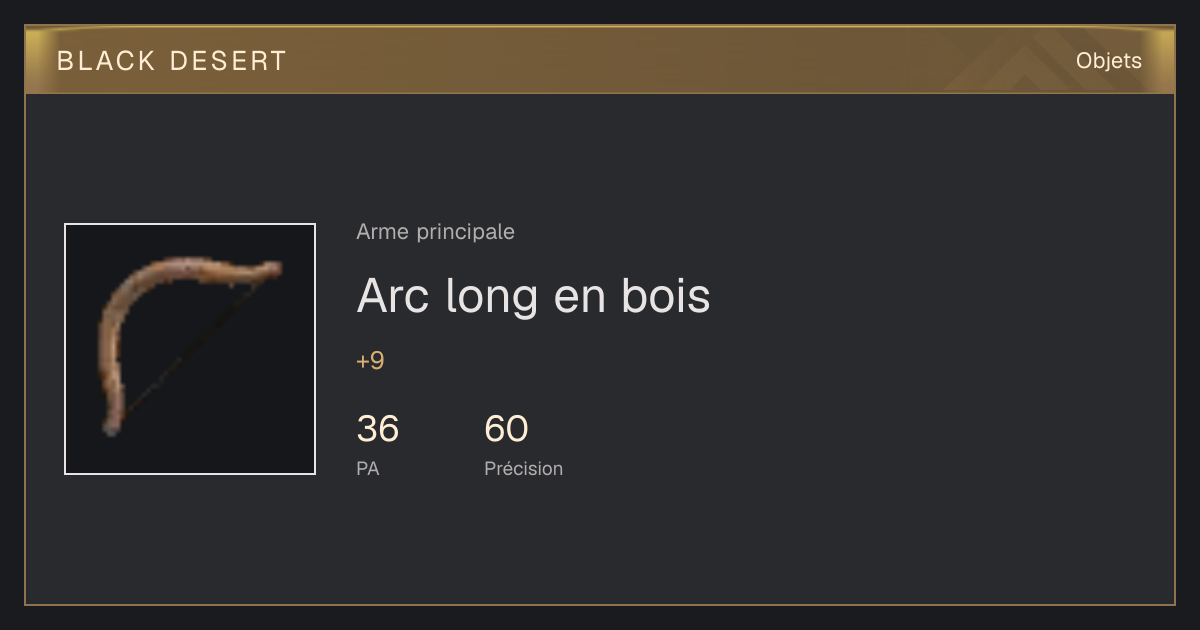Click the BLACK DESERT header title
The image size is (1200, 630).
(172, 61)
